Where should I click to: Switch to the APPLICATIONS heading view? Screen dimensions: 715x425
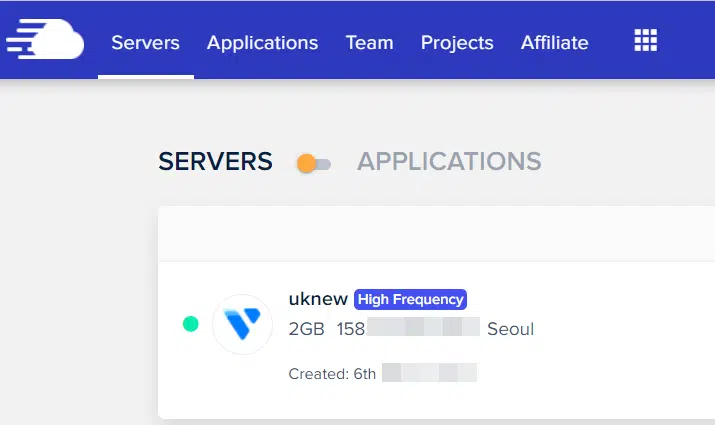coord(449,161)
